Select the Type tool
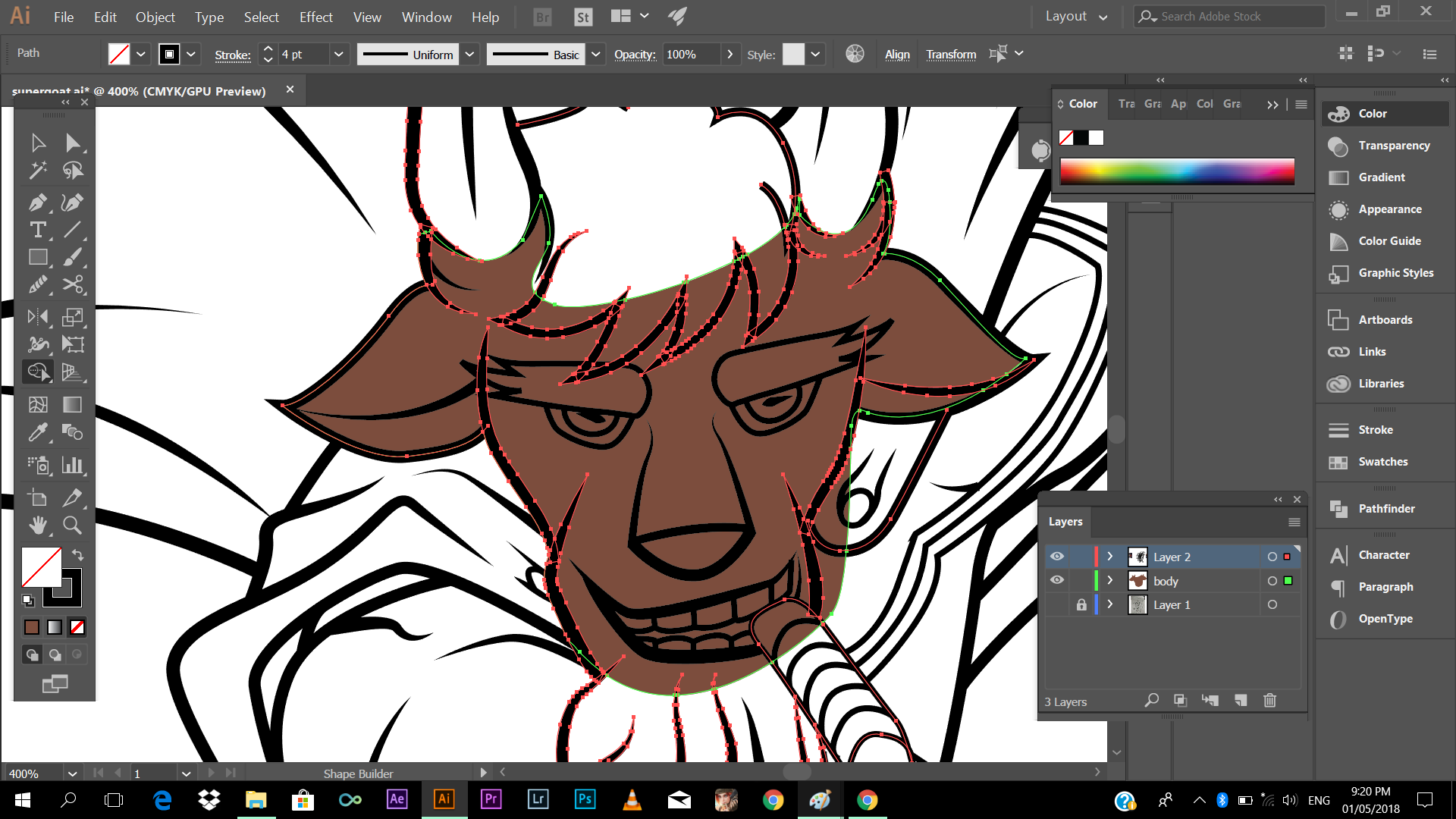The height and width of the screenshot is (819, 1456). (x=37, y=230)
